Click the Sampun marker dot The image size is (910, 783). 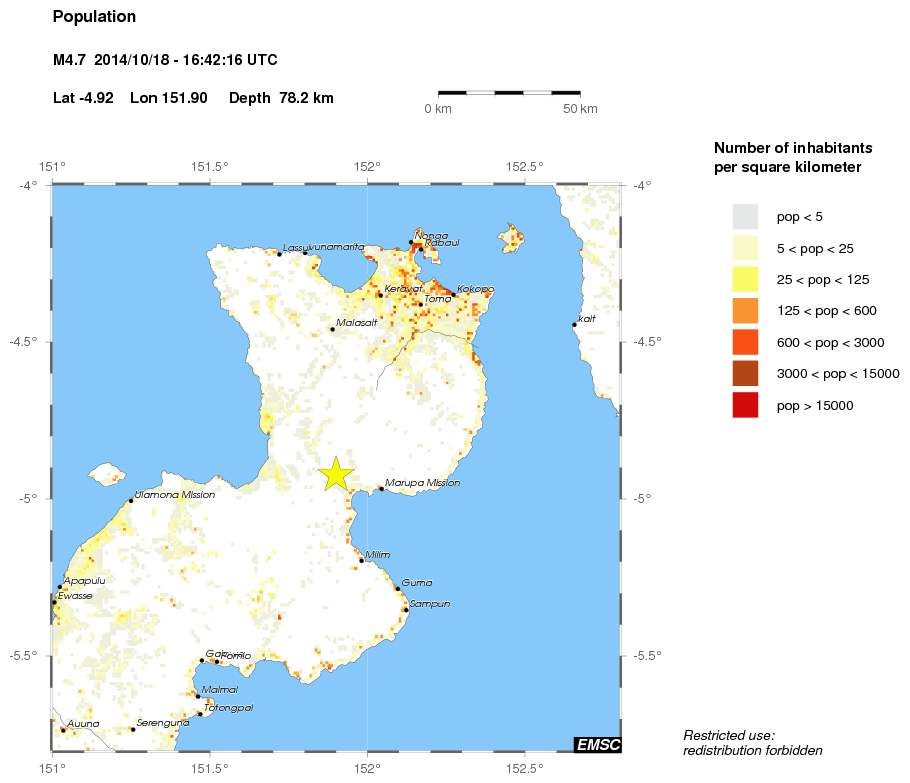[x=405, y=609]
